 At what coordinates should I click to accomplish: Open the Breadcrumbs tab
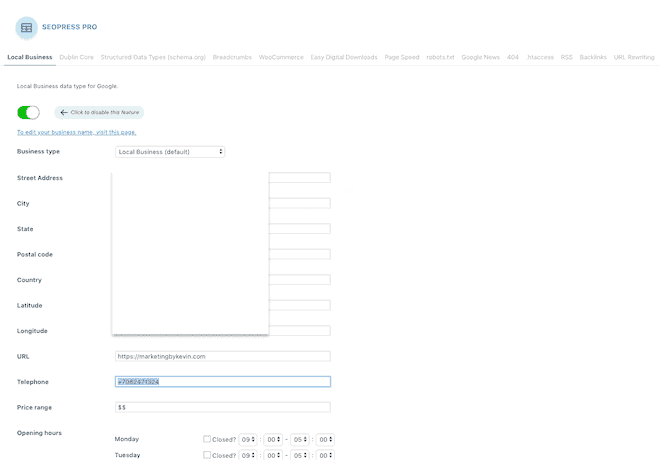point(232,57)
